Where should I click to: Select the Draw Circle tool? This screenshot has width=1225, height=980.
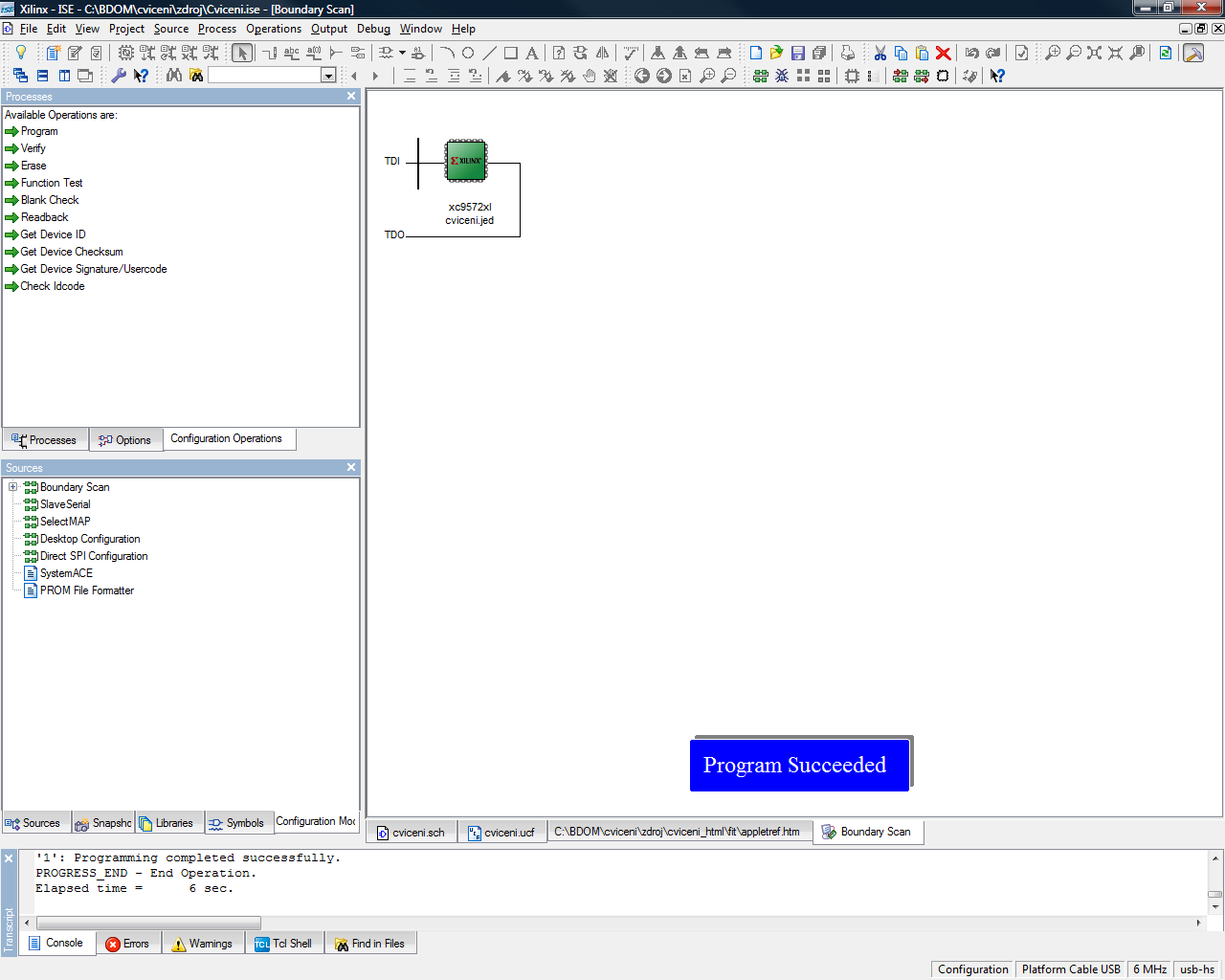click(x=468, y=53)
